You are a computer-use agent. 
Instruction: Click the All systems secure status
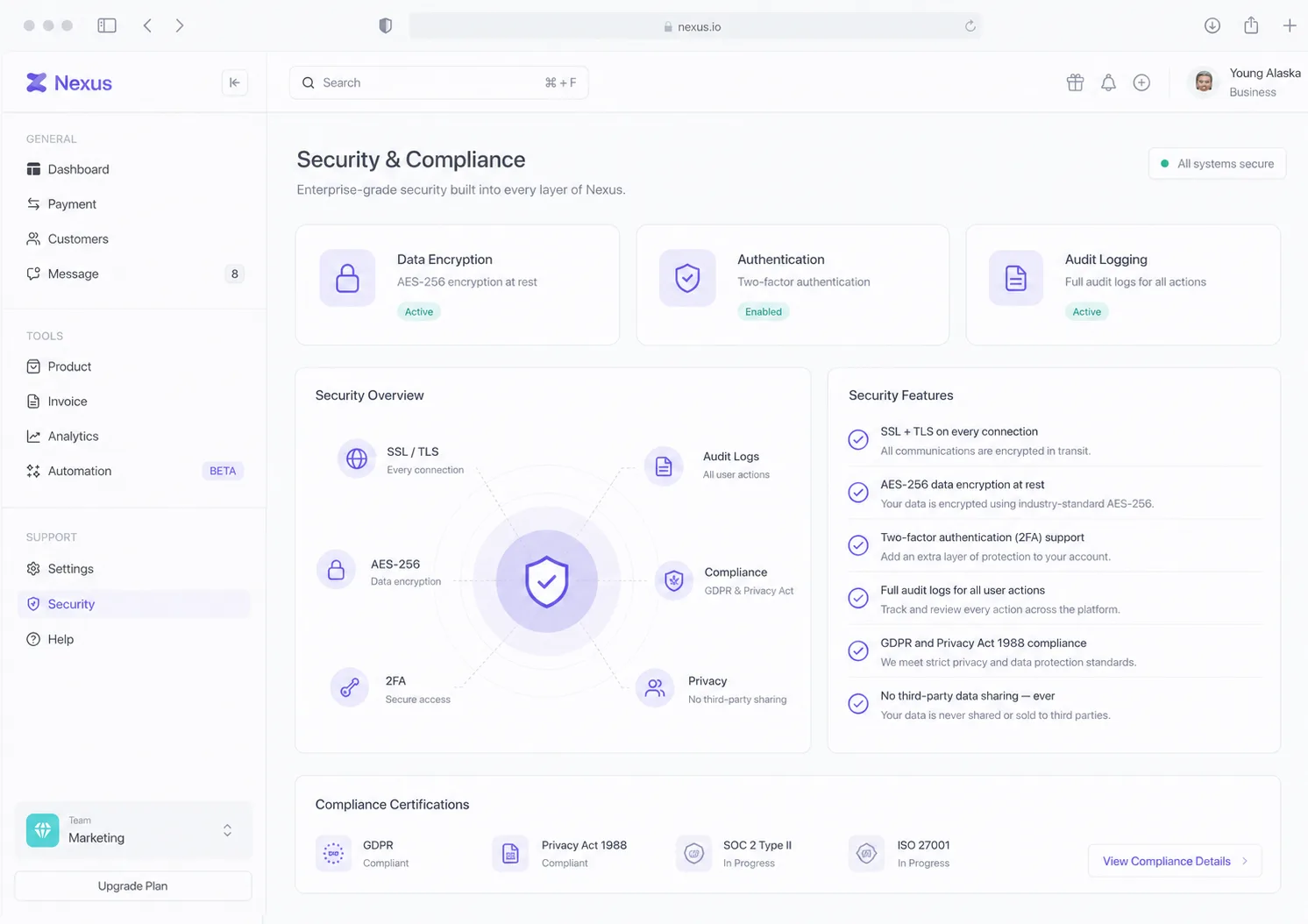coord(1217,164)
